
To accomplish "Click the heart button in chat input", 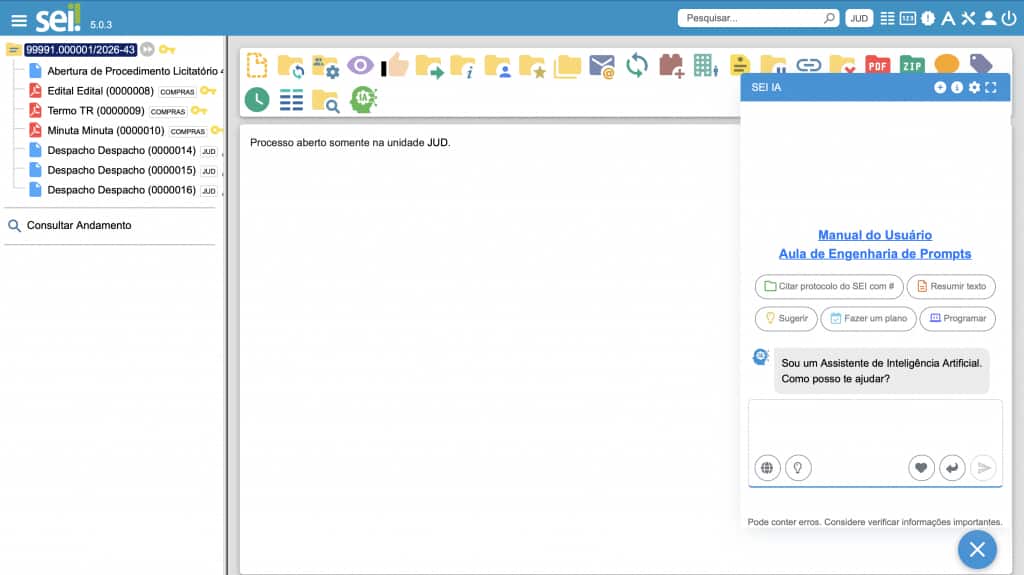I will [921, 468].
